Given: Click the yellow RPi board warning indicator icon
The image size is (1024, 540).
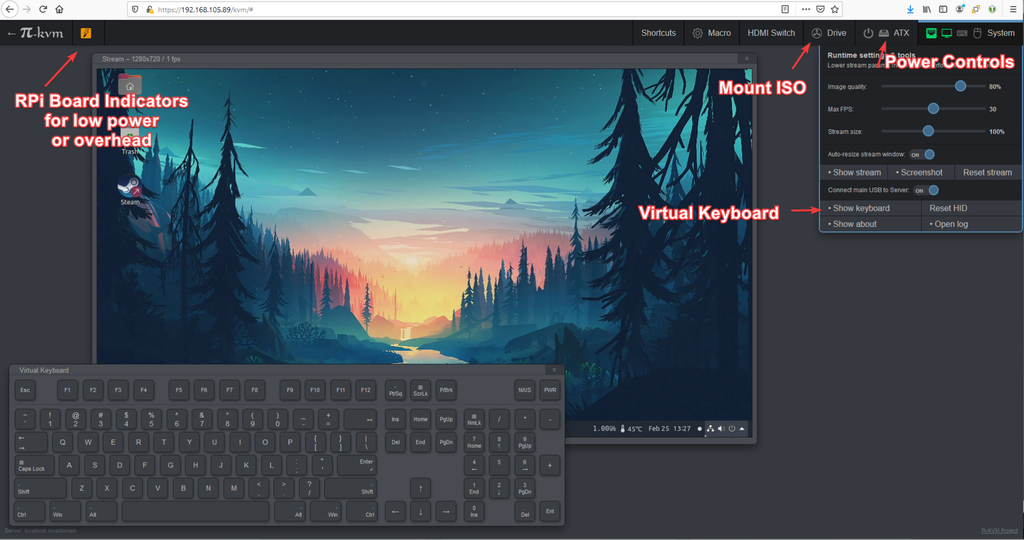Looking at the screenshot, I should pos(86,33).
